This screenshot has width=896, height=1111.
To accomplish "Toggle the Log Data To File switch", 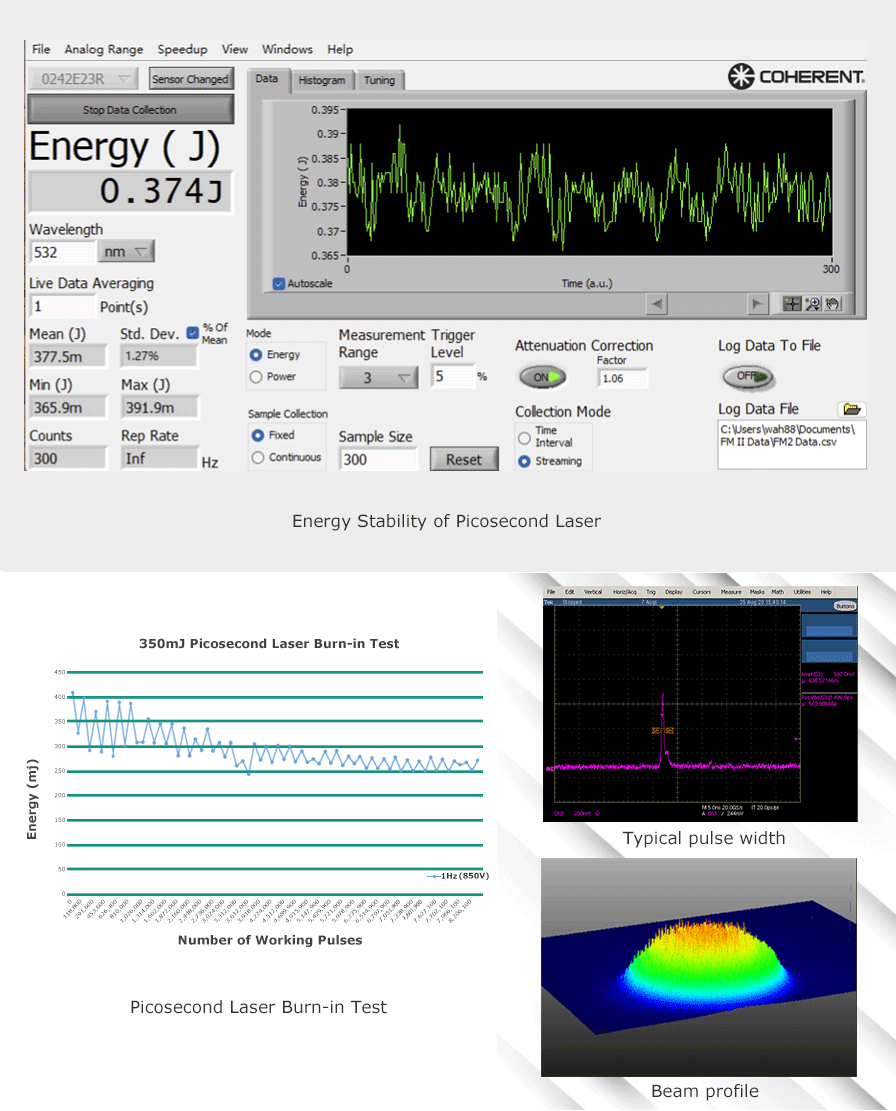I will point(748,377).
